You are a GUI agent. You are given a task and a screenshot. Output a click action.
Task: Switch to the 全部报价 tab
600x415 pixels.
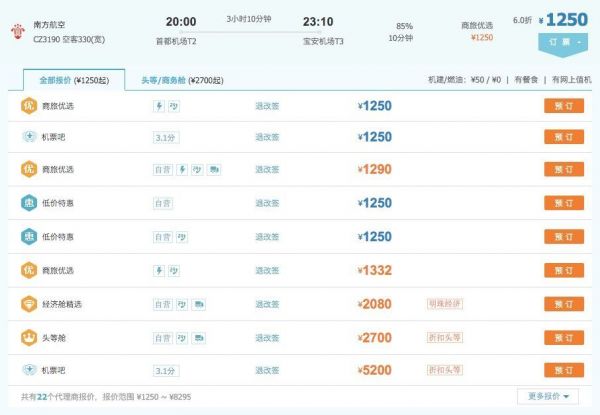click(x=73, y=80)
